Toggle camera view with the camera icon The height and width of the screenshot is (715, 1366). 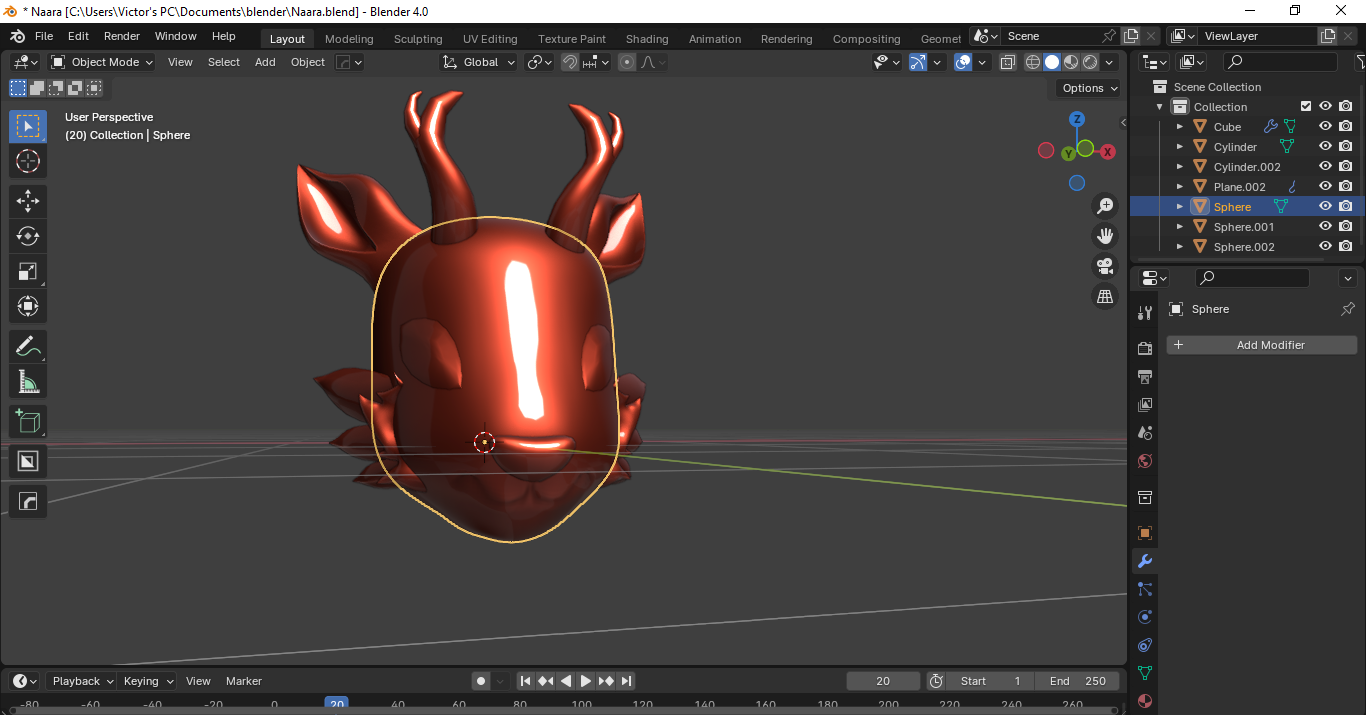click(1105, 266)
